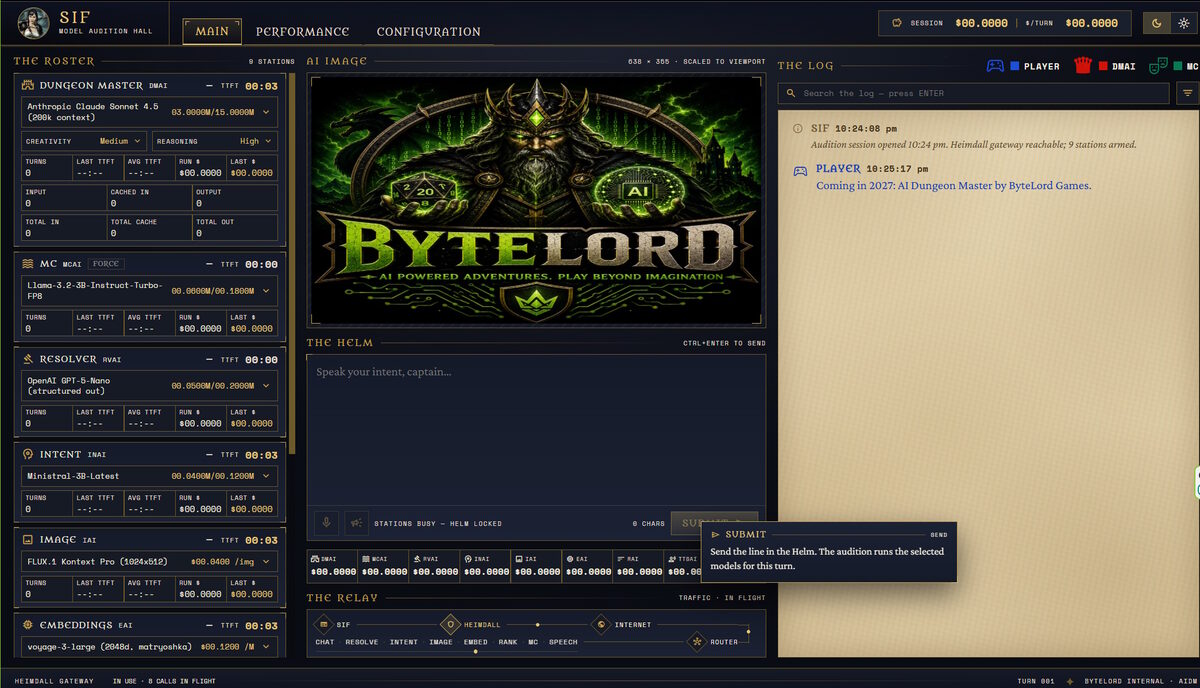Click the microphone icon in the Helm

click(325, 523)
